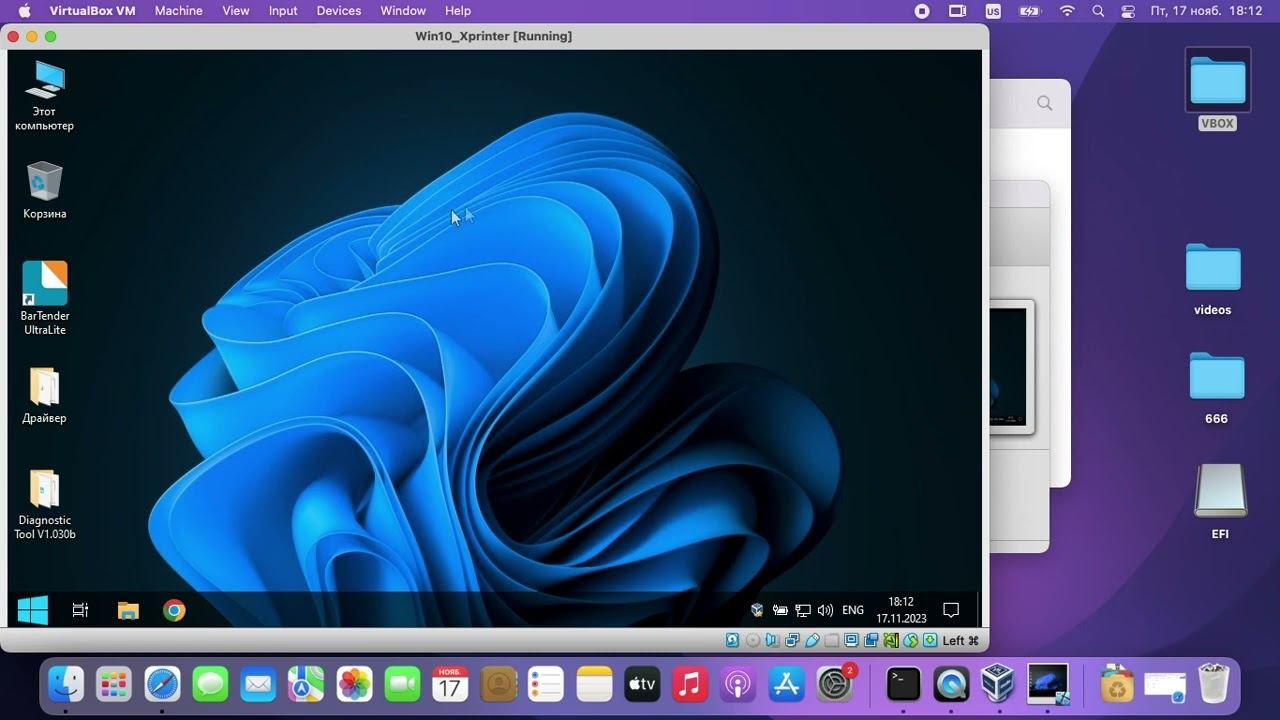This screenshot has height=720, width=1280.
Task: Open App Store from the Dock
Action: pyautogui.click(x=786, y=684)
